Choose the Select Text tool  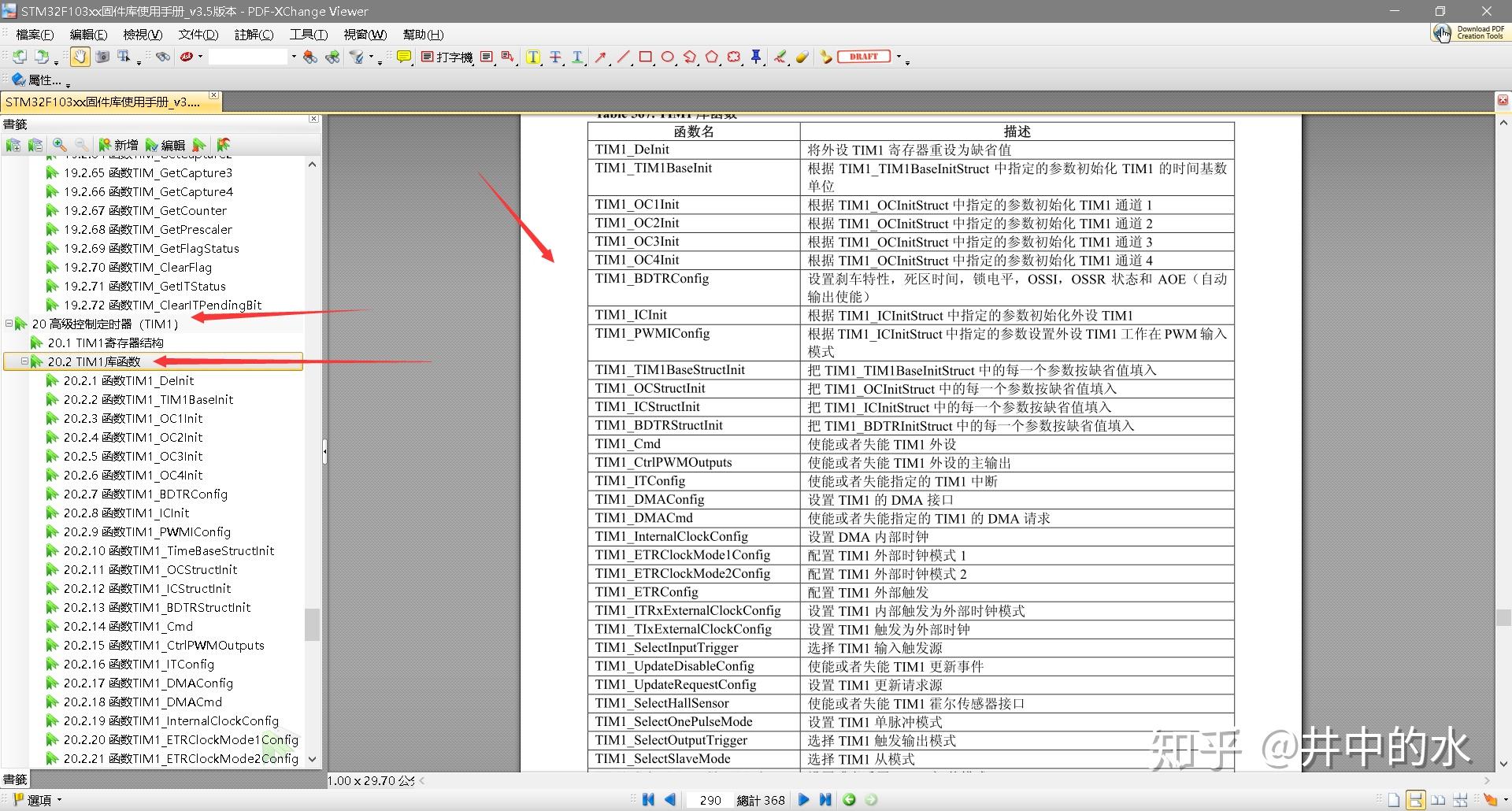[124, 57]
